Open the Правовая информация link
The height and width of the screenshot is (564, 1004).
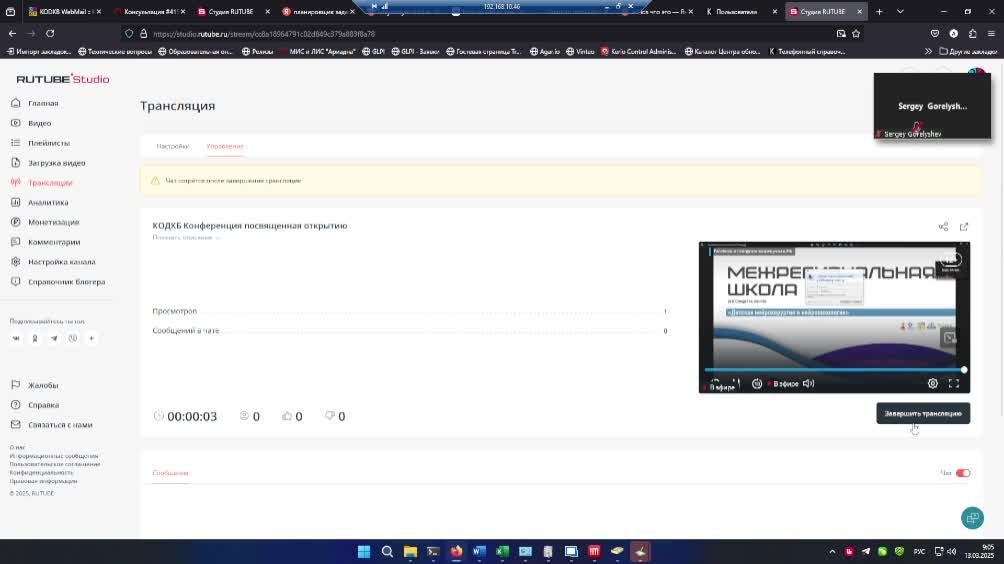(43, 481)
